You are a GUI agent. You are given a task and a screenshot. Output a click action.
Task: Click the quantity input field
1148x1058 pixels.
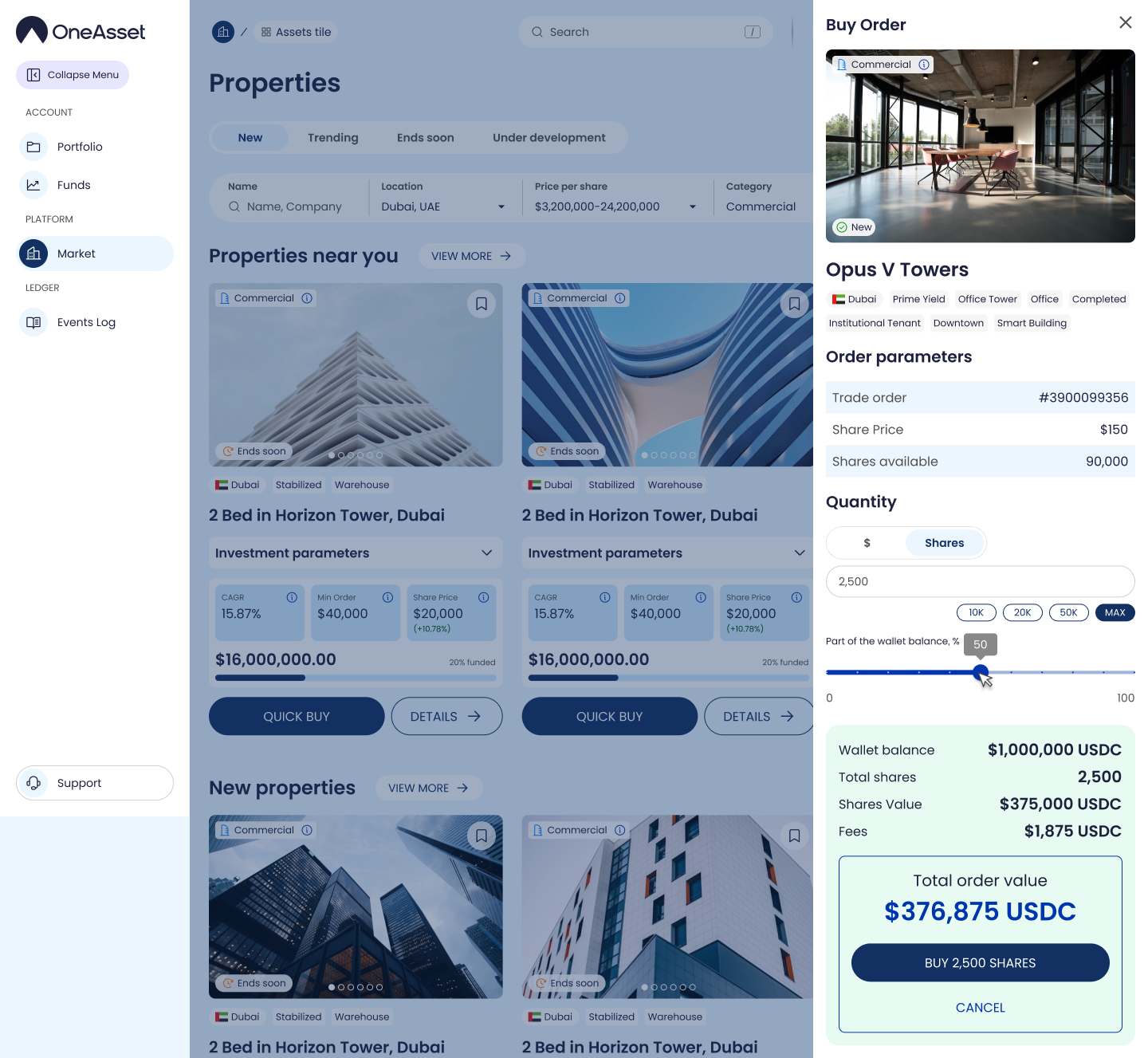click(x=980, y=581)
